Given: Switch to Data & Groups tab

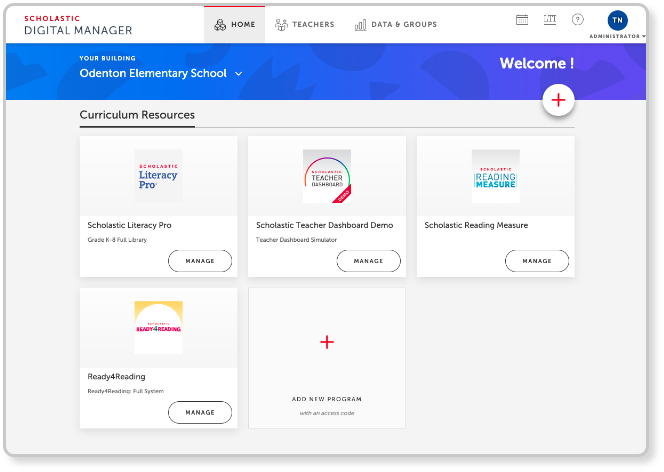Looking at the screenshot, I should [x=396, y=25].
